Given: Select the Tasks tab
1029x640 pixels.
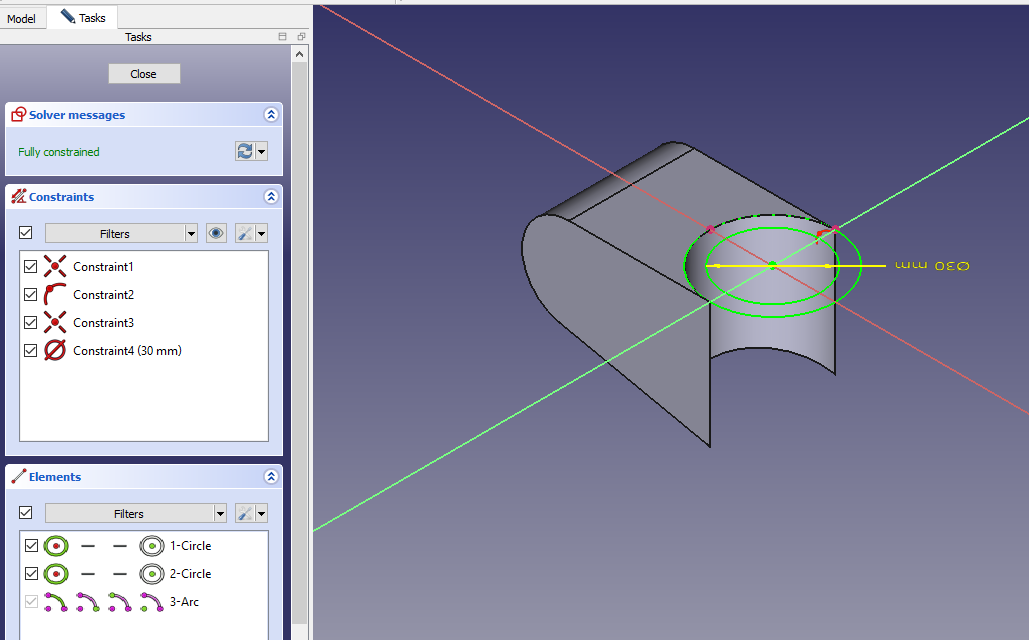Looking at the screenshot, I should 84,17.
